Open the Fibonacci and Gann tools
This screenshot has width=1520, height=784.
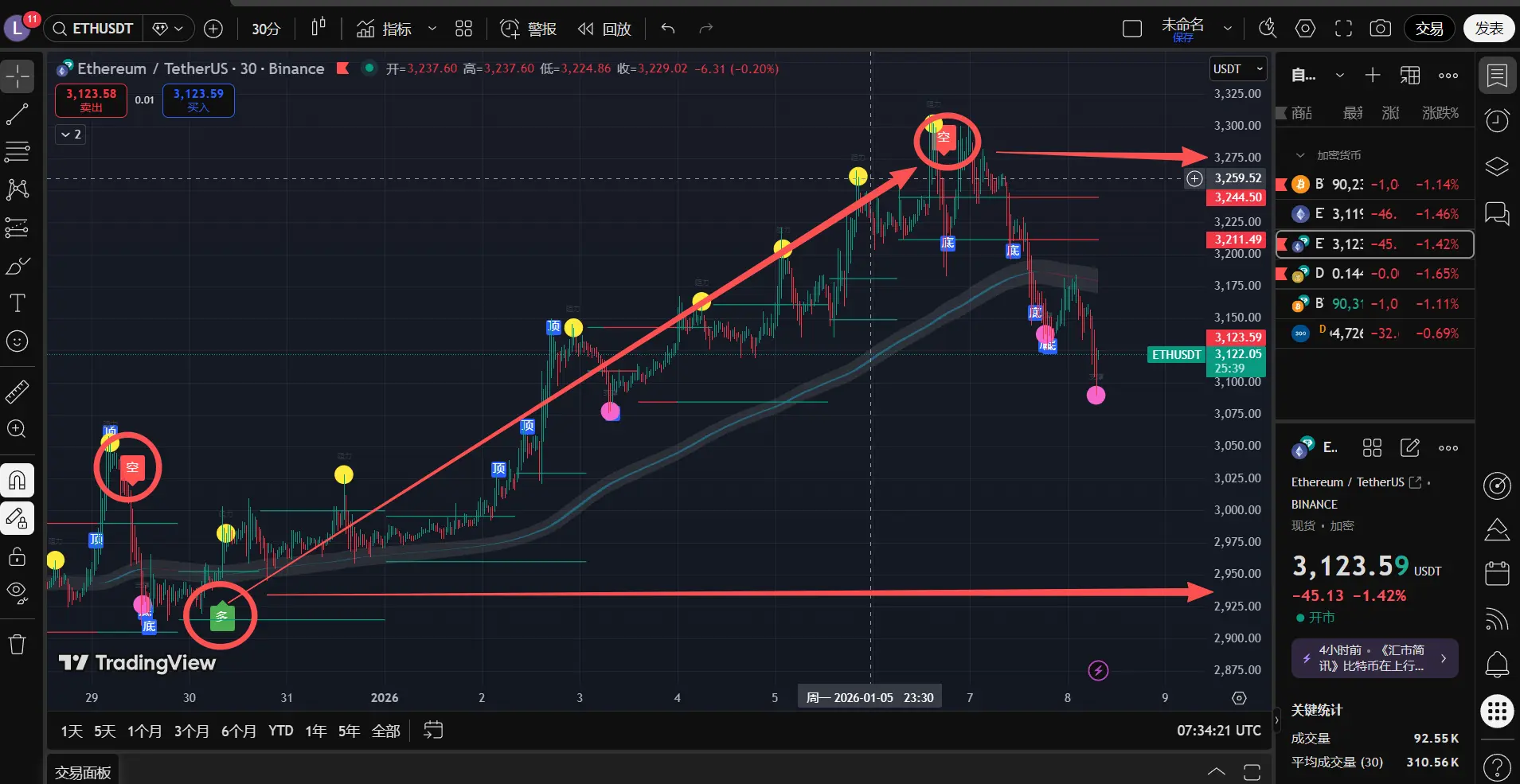(x=18, y=151)
